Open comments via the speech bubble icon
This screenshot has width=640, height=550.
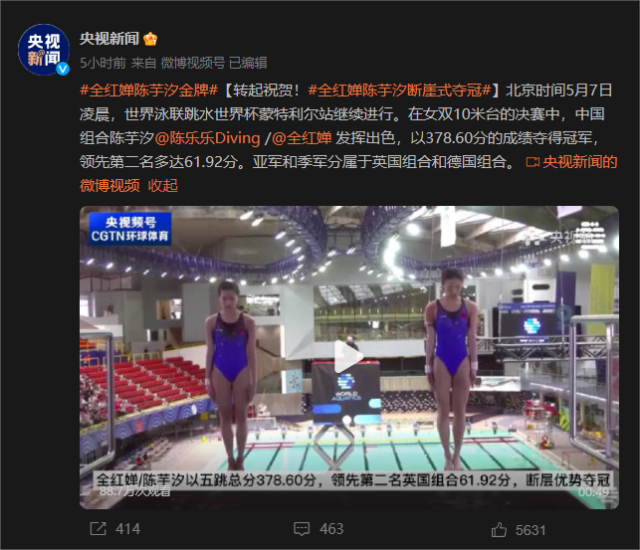(x=302, y=529)
